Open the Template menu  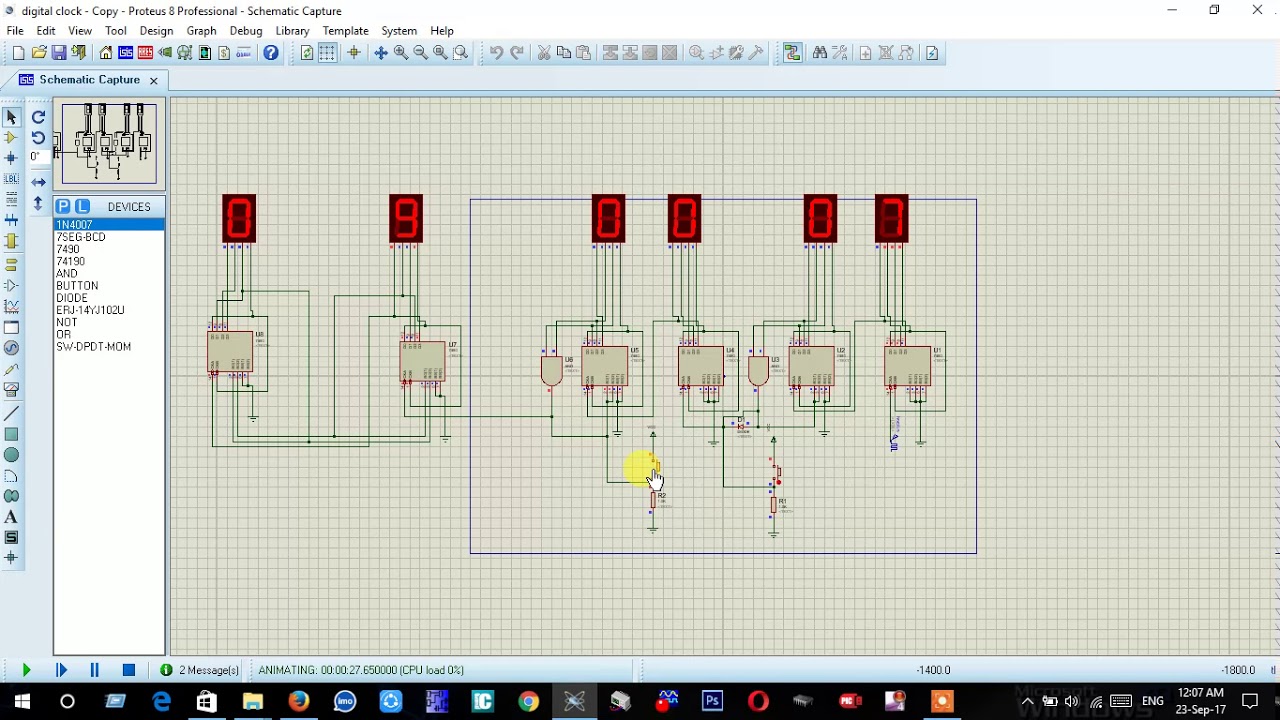345,31
